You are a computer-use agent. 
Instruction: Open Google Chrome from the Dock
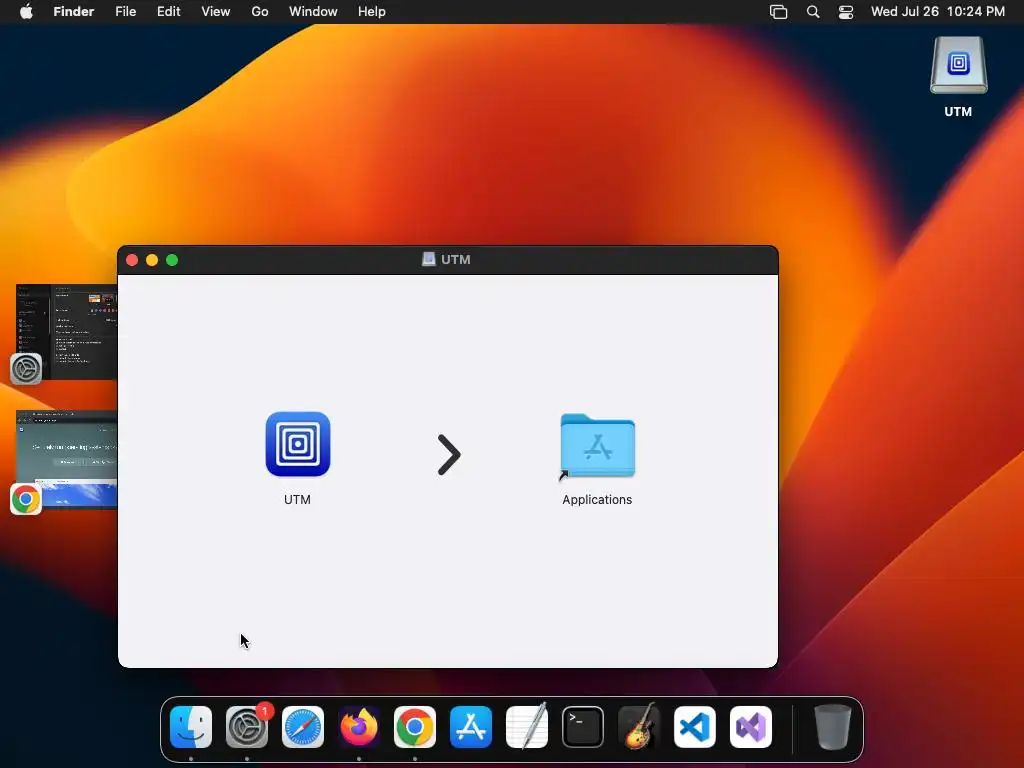point(415,727)
